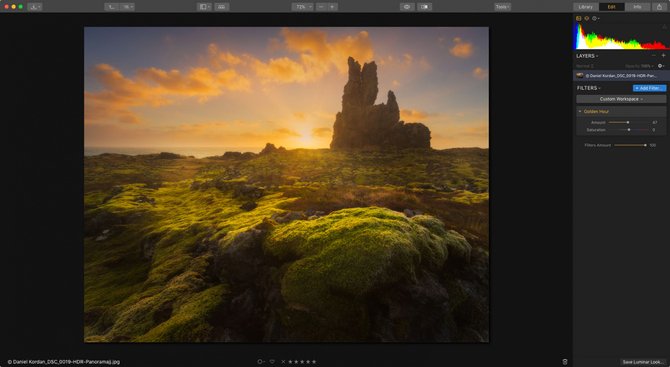Viewport: 670px width, 367px height.
Task: Toggle the filmstrip view button
Action: coord(222,7)
